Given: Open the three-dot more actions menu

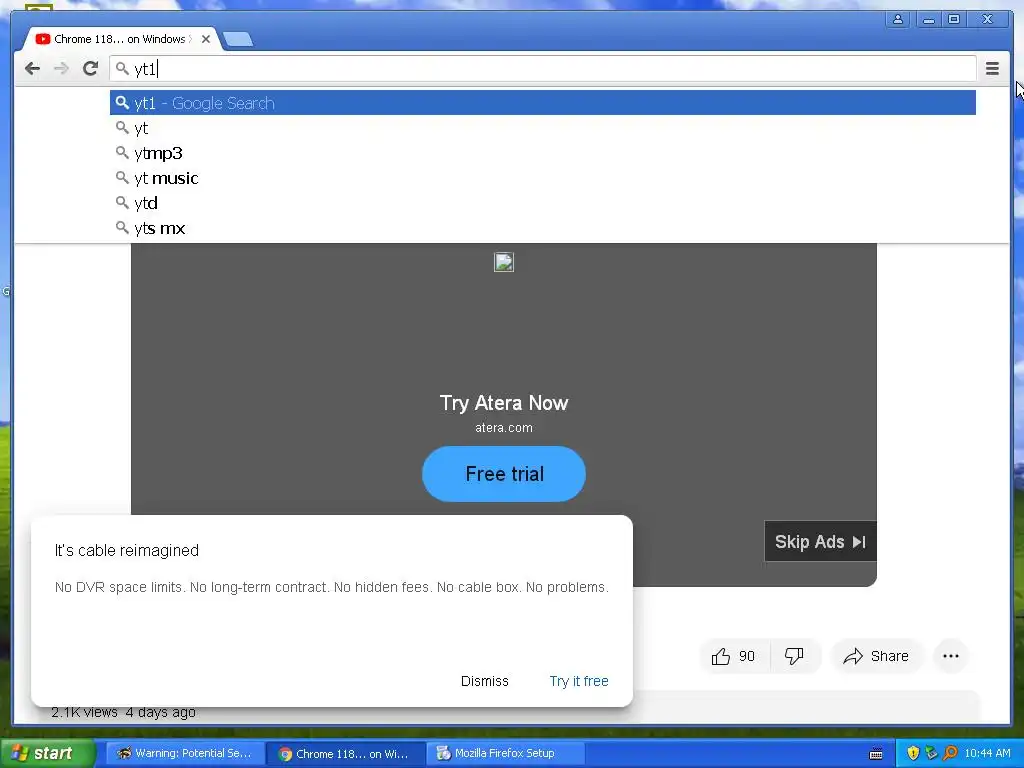Looking at the screenshot, I should [x=951, y=656].
